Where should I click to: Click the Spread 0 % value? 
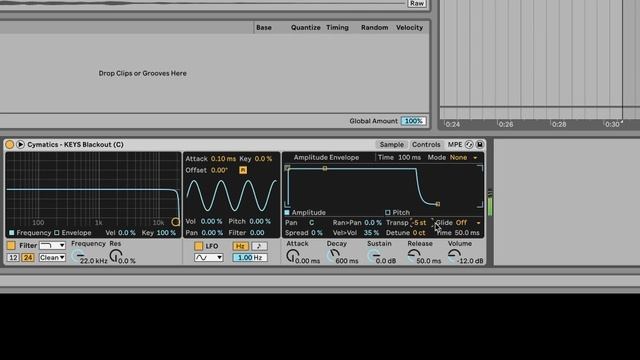click(x=317, y=233)
